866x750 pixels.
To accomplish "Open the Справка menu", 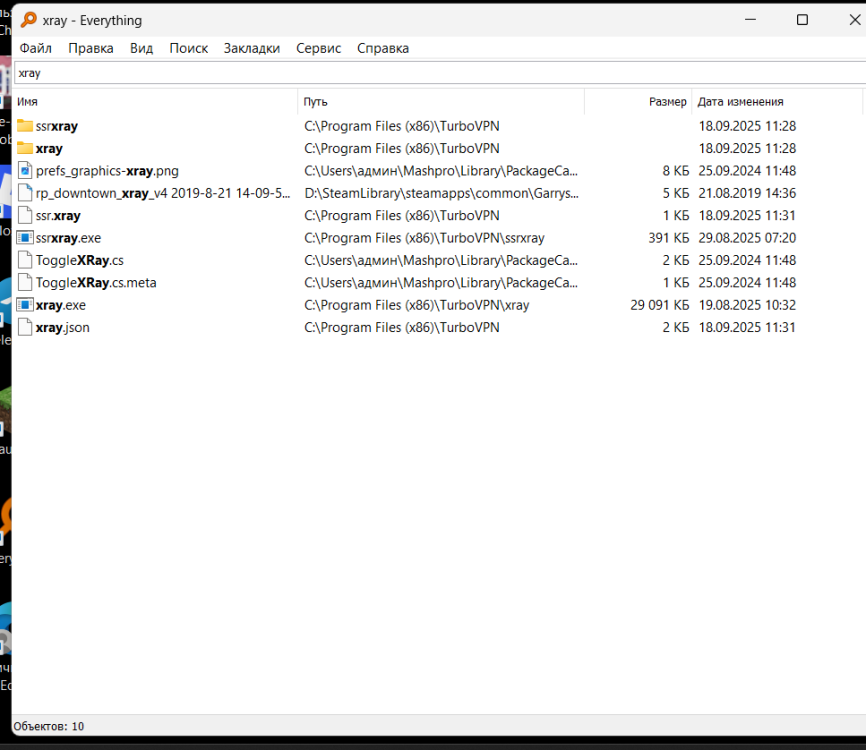I will pyautogui.click(x=383, y=49).
